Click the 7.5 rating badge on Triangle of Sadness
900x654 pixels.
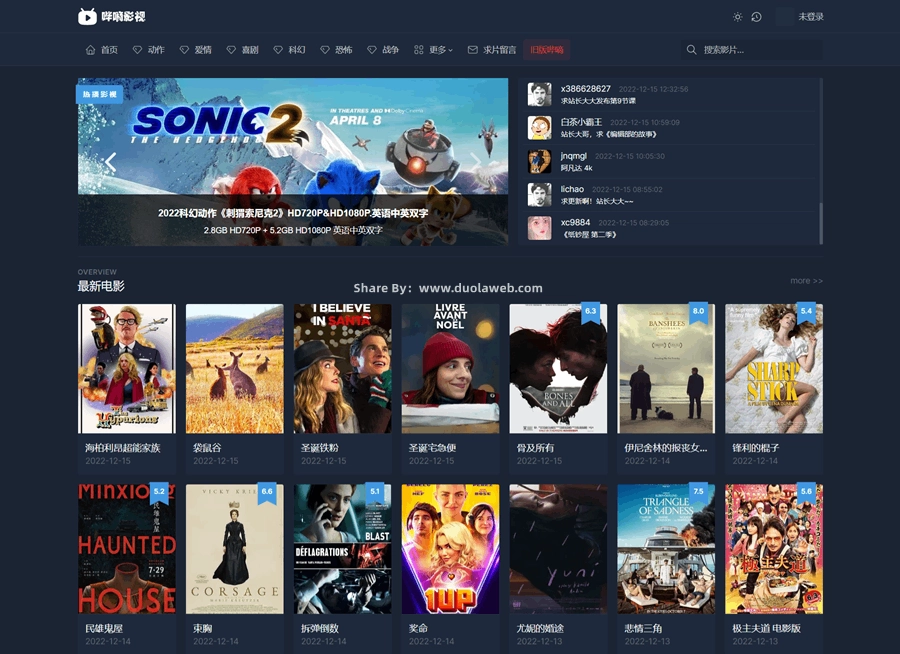tap(698, 493)
